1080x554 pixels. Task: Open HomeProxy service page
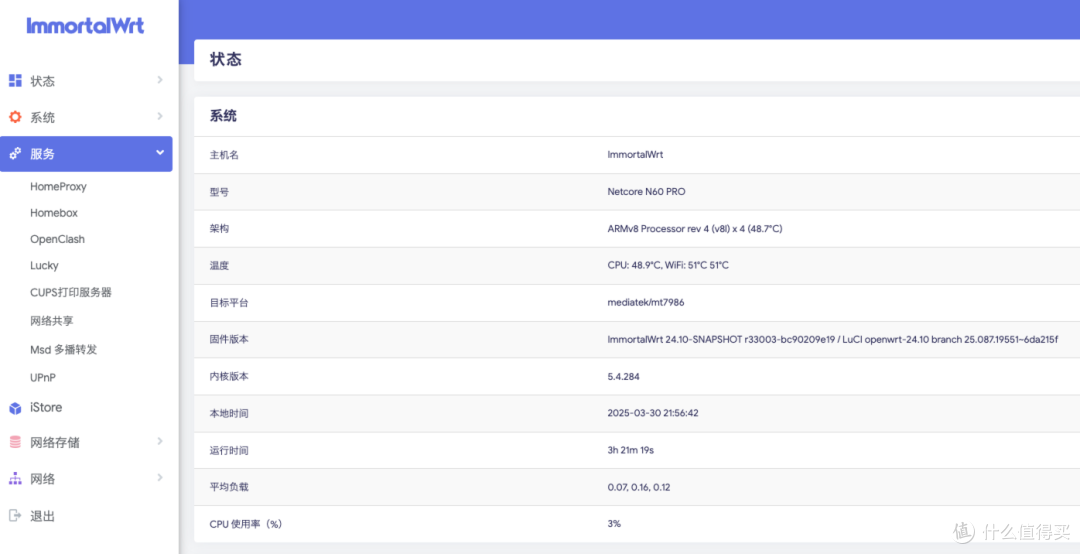pyautogui.click(x=58, y=187)
